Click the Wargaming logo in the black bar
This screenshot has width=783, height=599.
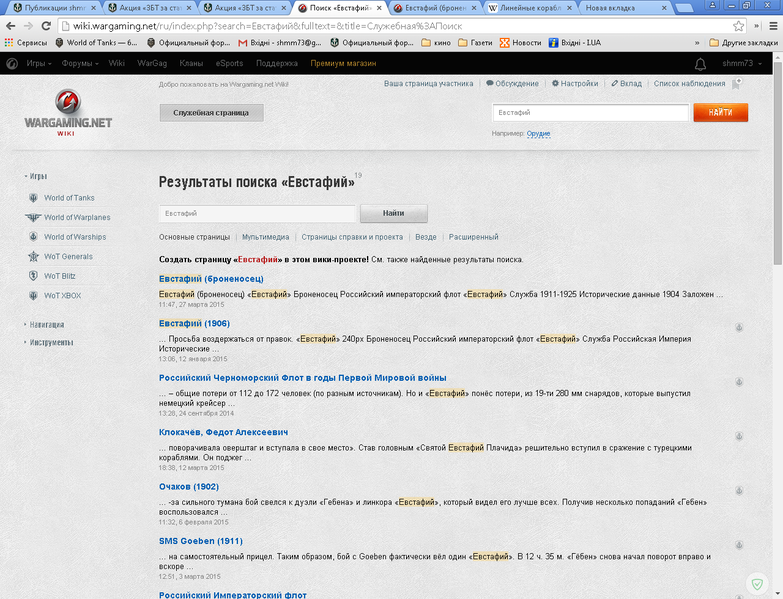pos(12,63)
